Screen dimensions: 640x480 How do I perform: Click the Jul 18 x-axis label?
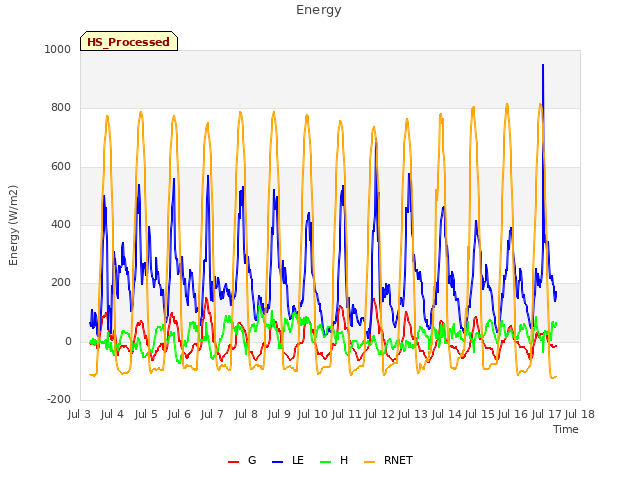pos(580,414)
